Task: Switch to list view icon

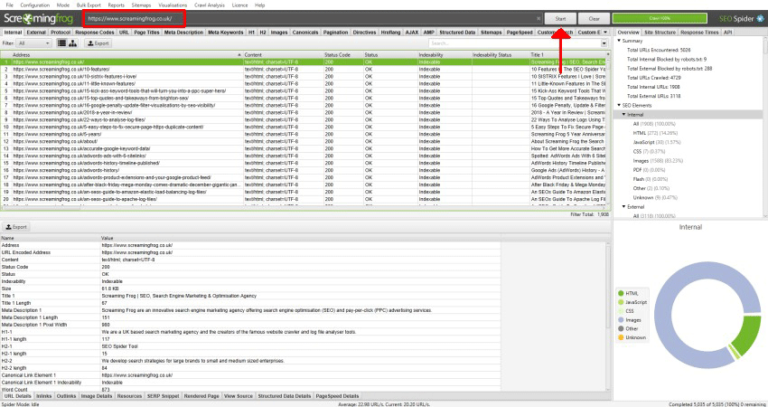Action: 62,43
